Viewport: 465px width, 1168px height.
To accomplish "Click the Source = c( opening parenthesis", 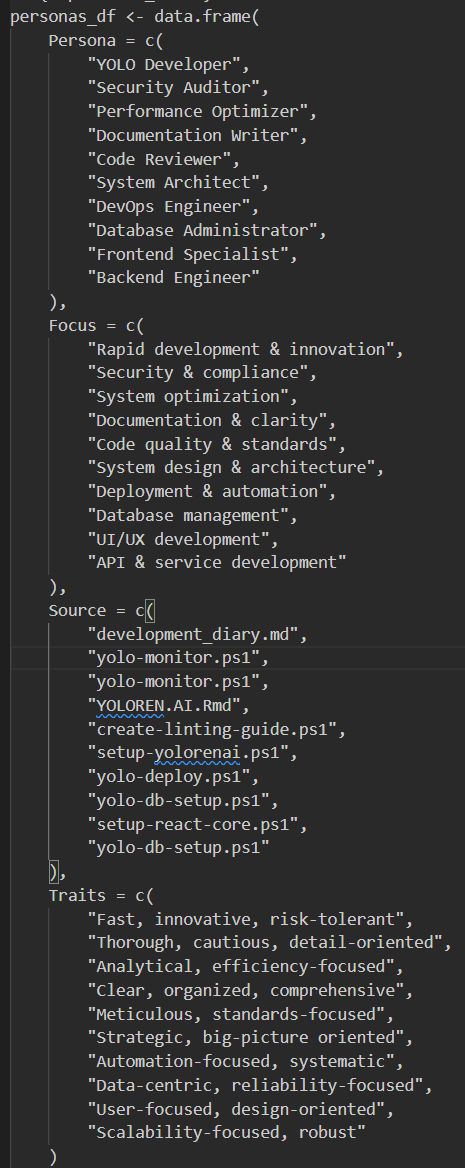I will (x=149, y=611).
